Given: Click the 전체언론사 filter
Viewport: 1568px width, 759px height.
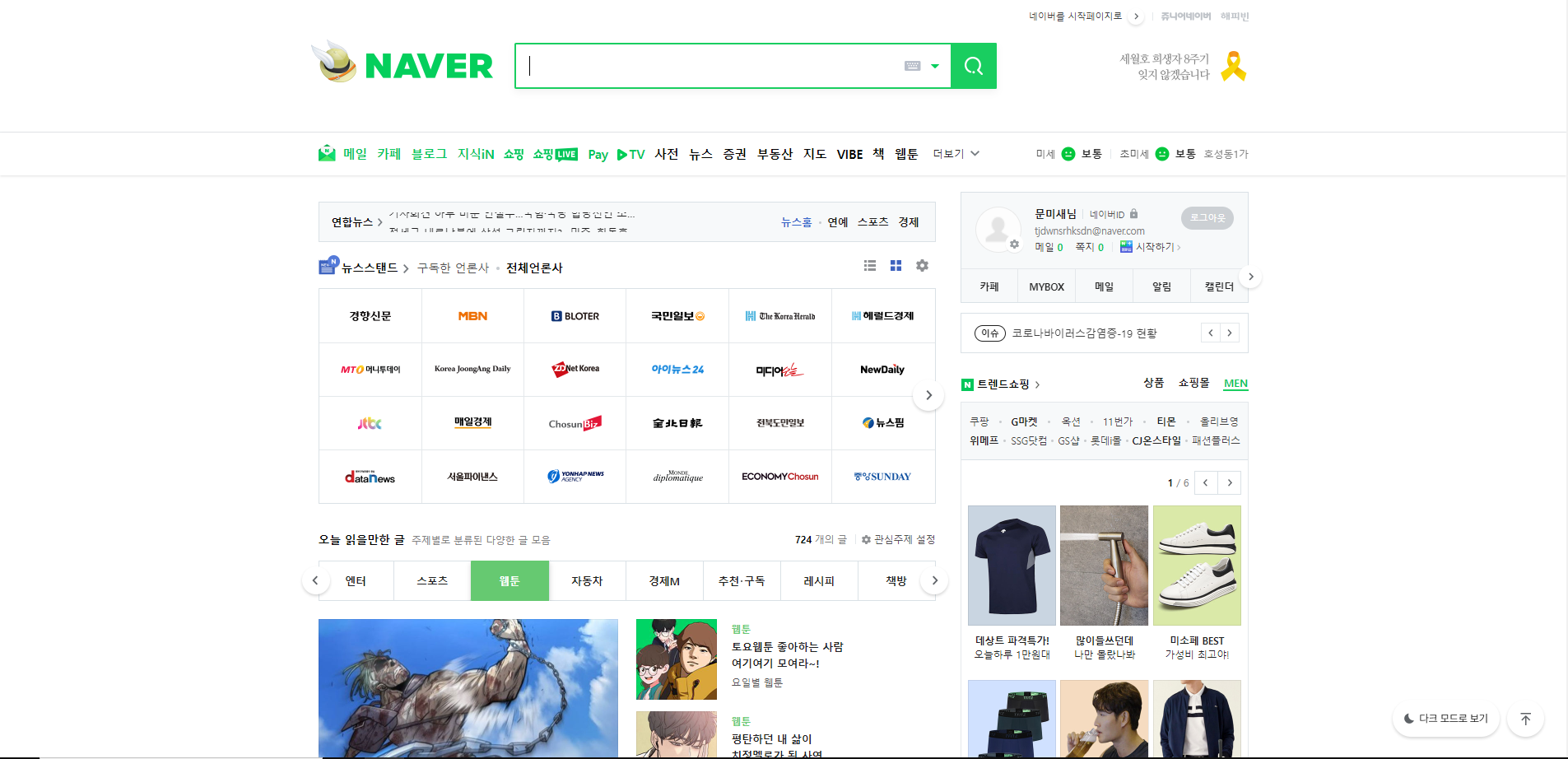Looking at the screenshot, I should point(534,268).
